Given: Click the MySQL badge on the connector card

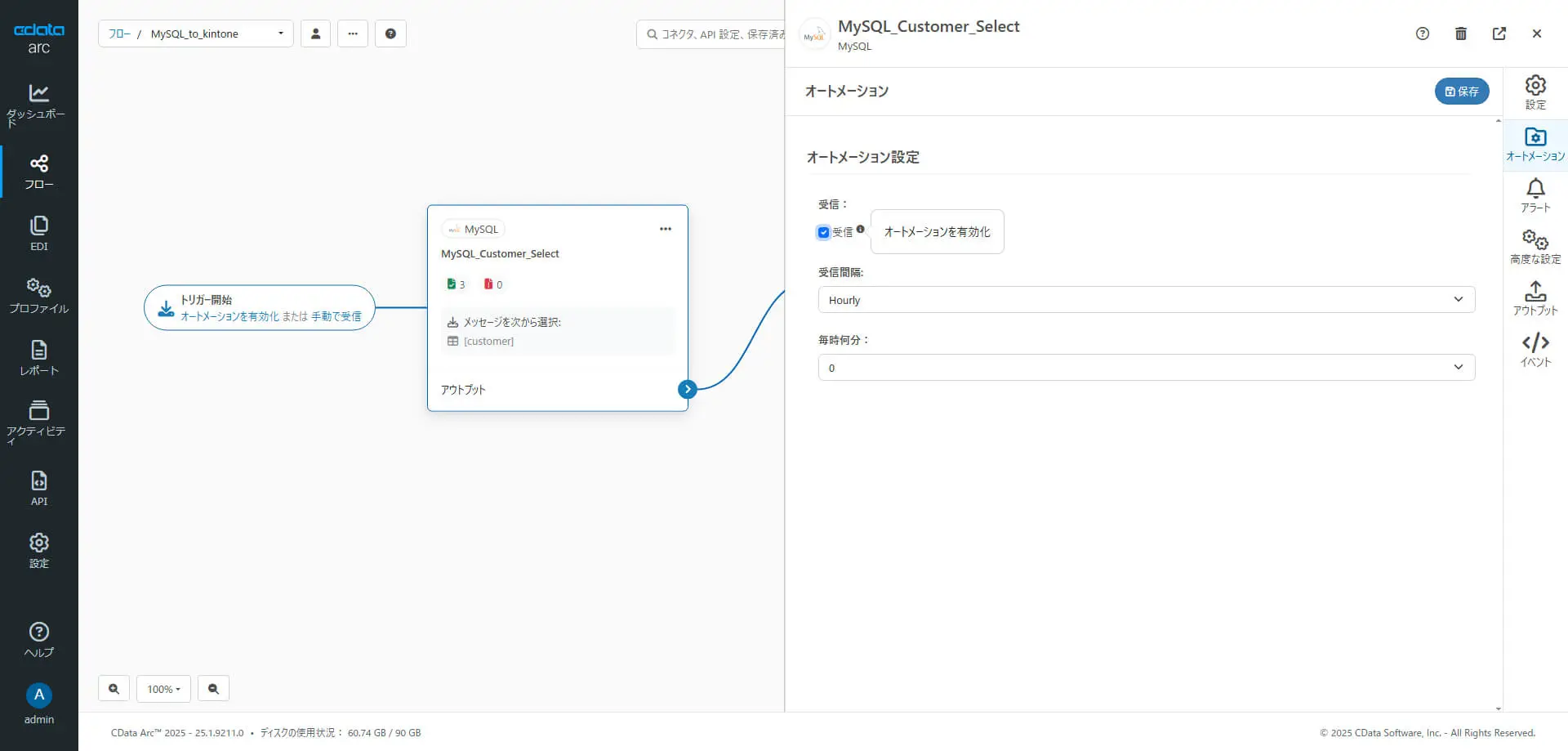Looking at the screenshot, I should [473, 229].
